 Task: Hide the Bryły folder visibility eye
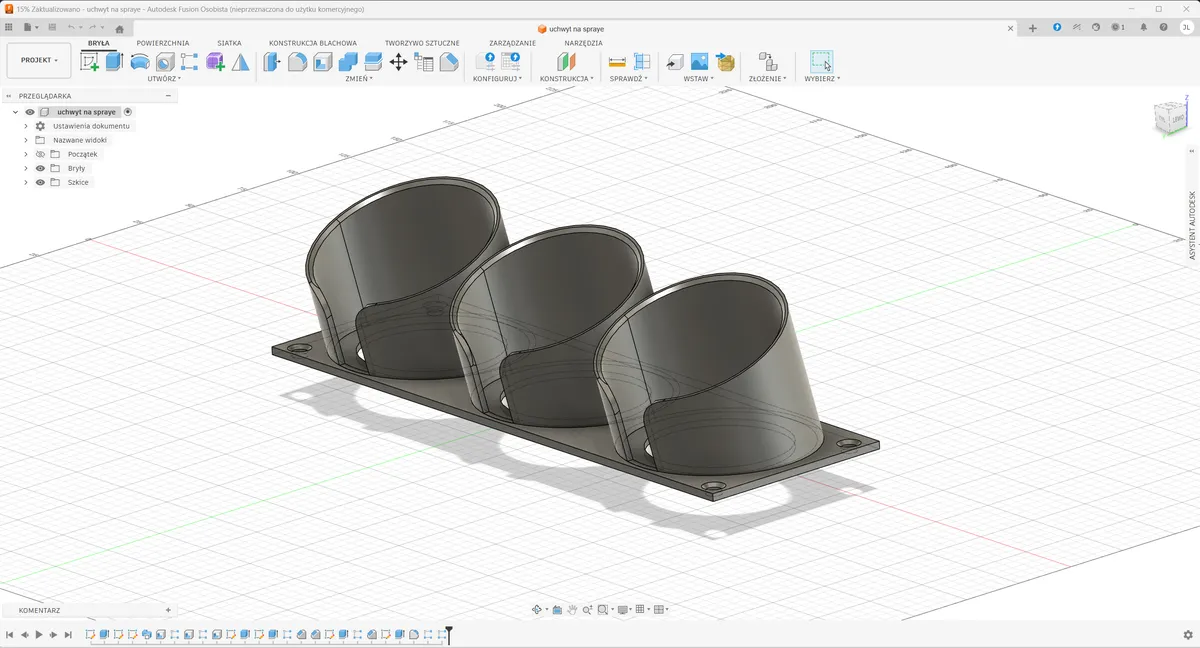point(41,169)
